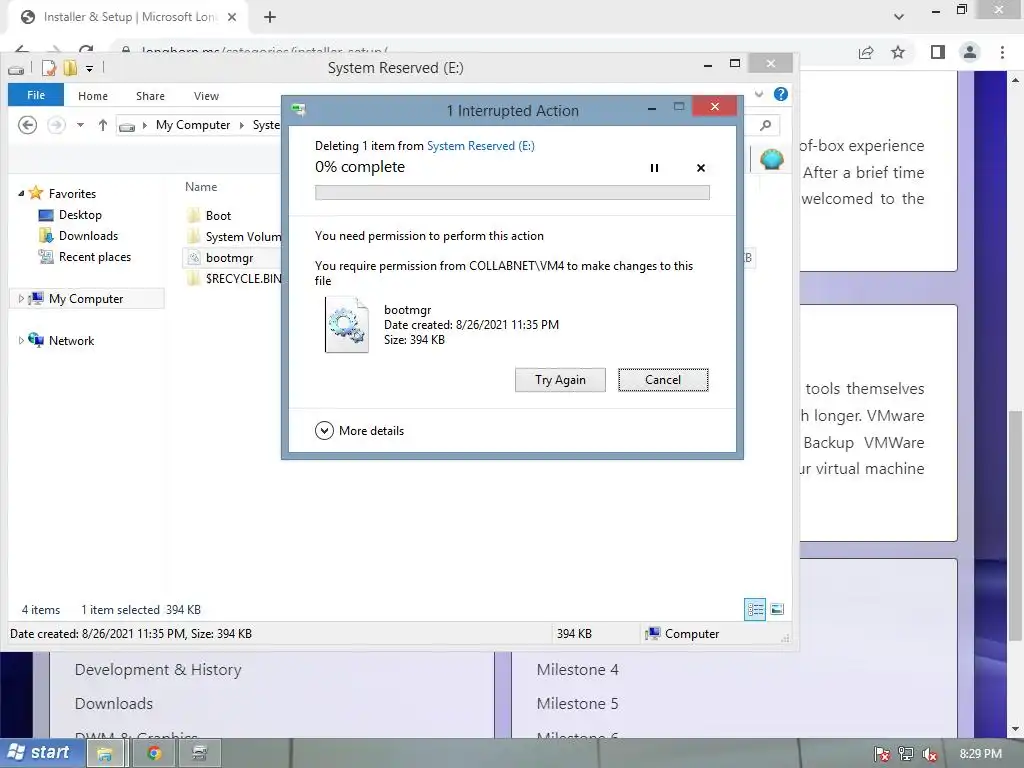The image size is (1024, 768).
Task: Go back in Explorer navigation
Action: (27, 125)
